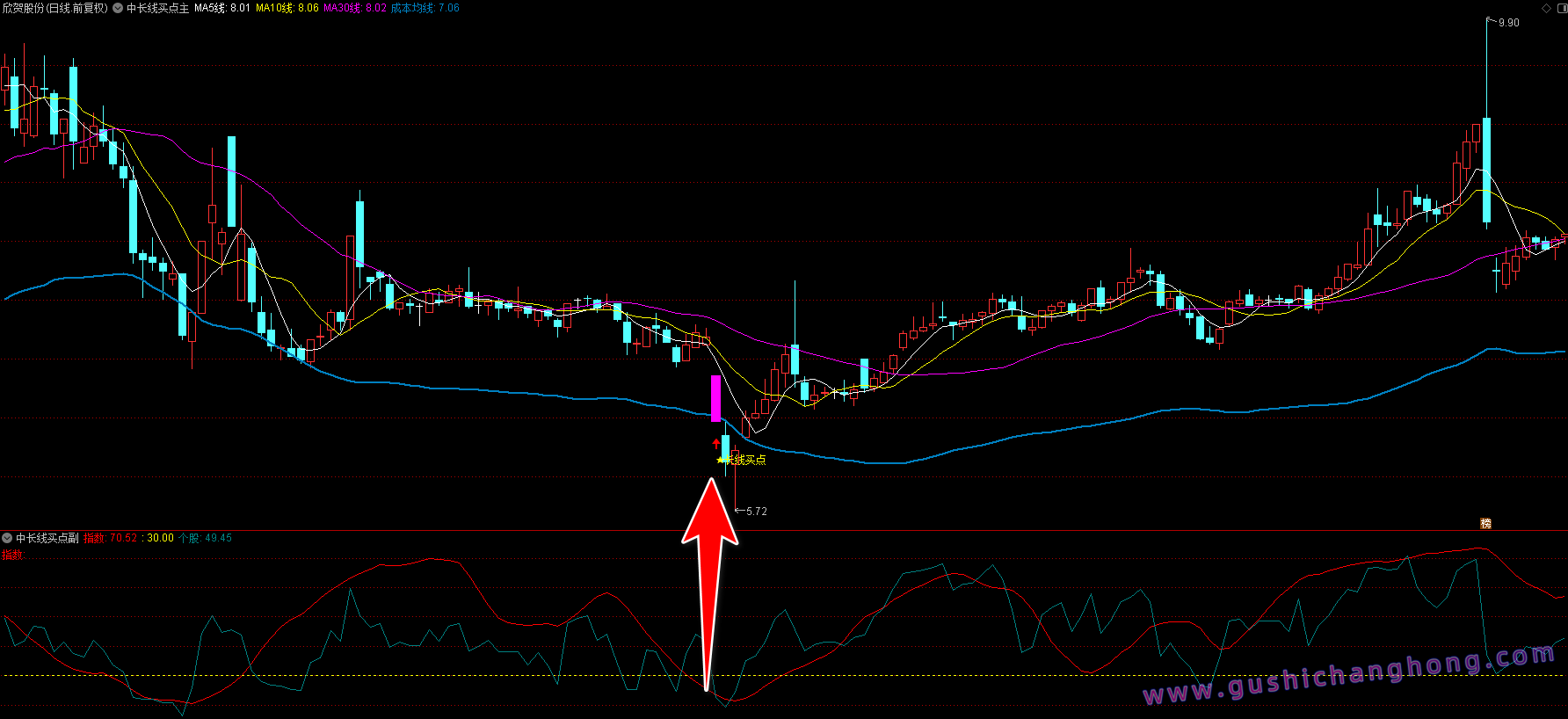Click the 5.72 low price label
This screenshot has width=1568, height=719.
(756, 511)
